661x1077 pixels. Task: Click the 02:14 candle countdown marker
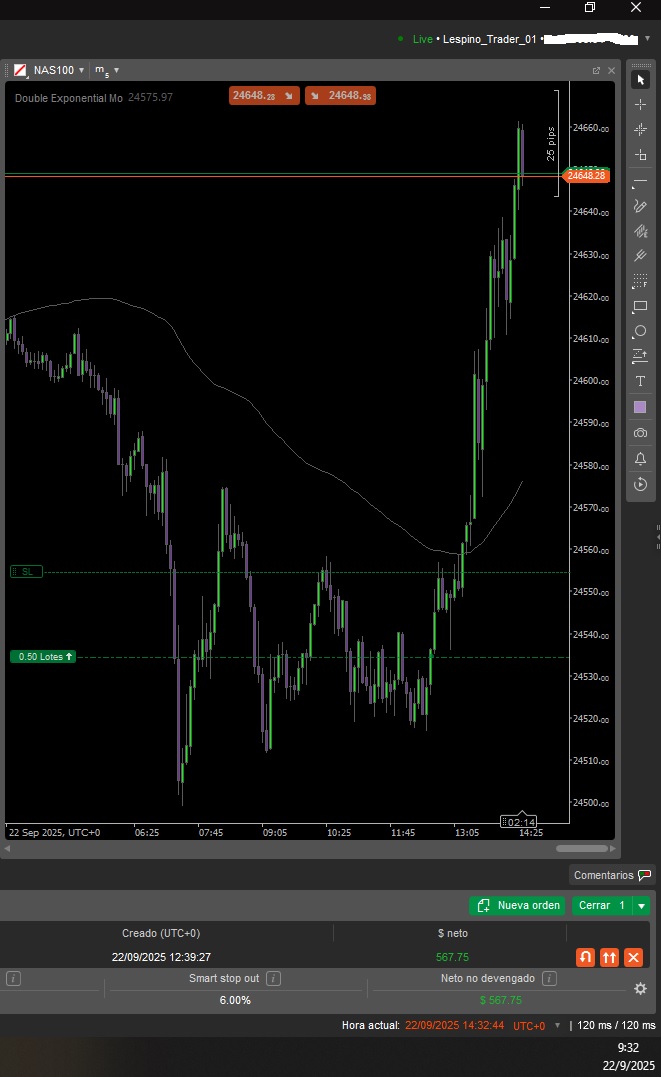(519, 821)
